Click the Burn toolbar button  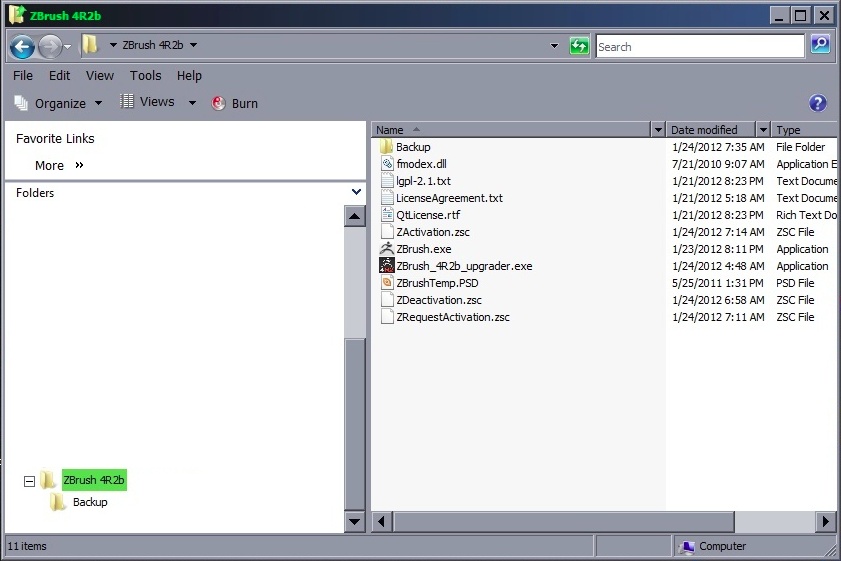234,103
